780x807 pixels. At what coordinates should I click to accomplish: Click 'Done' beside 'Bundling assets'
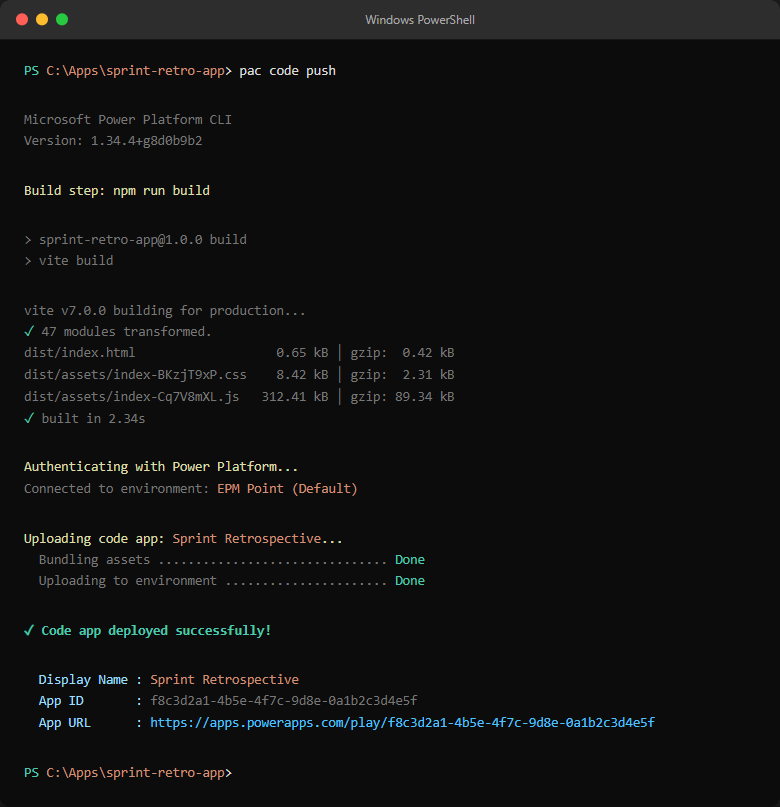409,559
